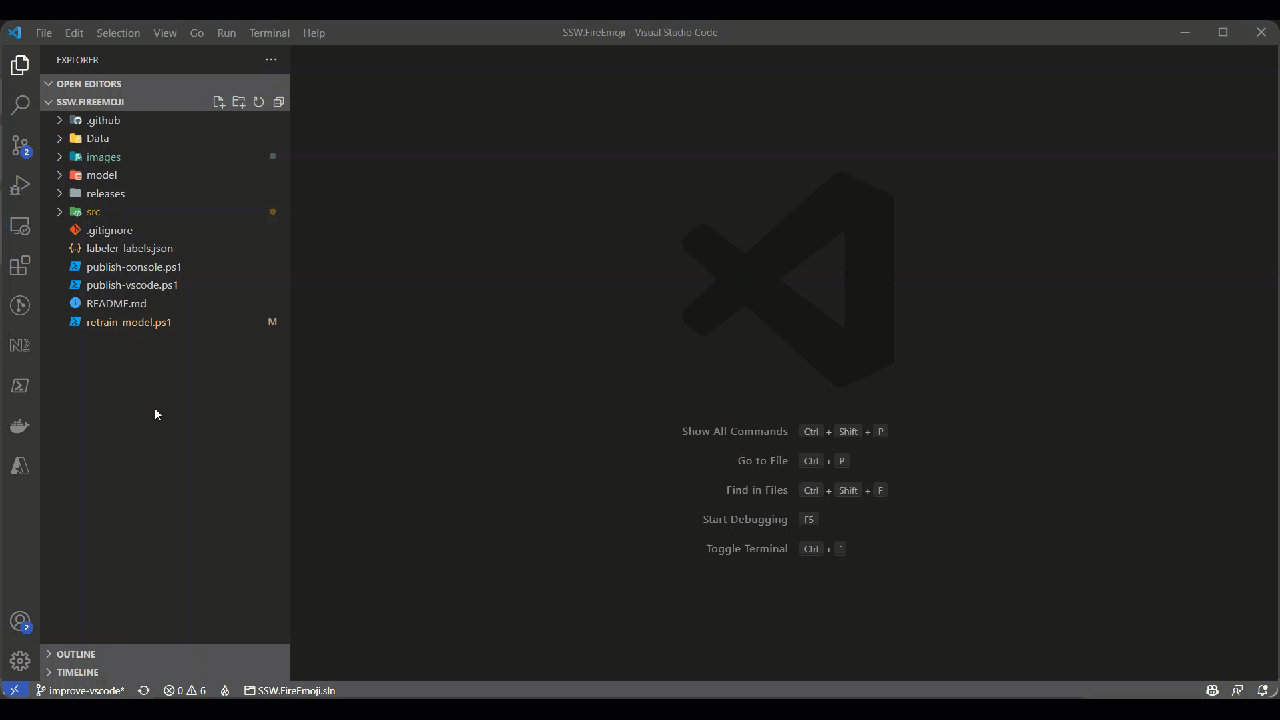Click the Synchronize Changes icon in the status bar
Screen dimensions: 1280x720
point(144,691)
